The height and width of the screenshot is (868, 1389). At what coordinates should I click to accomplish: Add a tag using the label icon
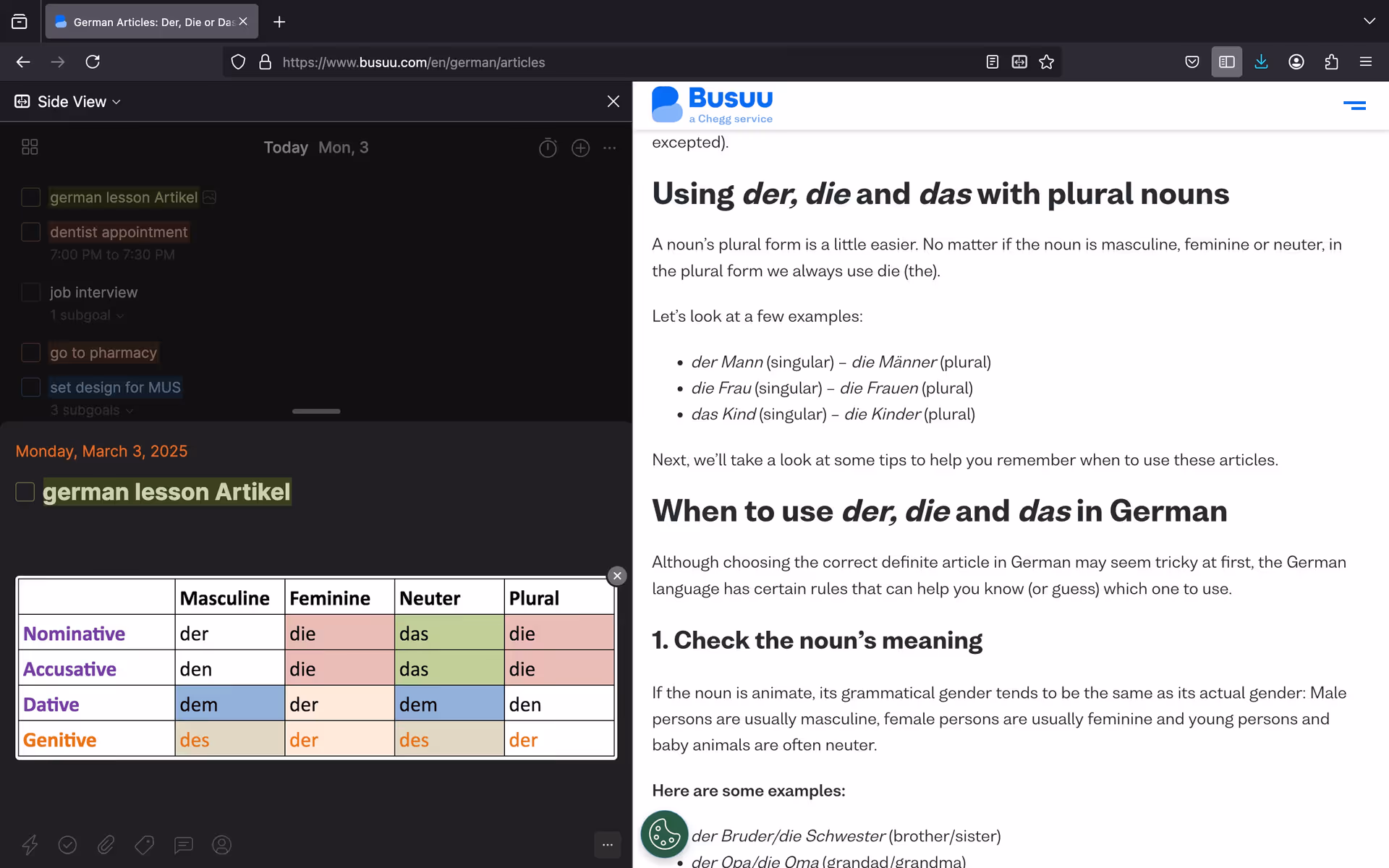pos(144,845)
